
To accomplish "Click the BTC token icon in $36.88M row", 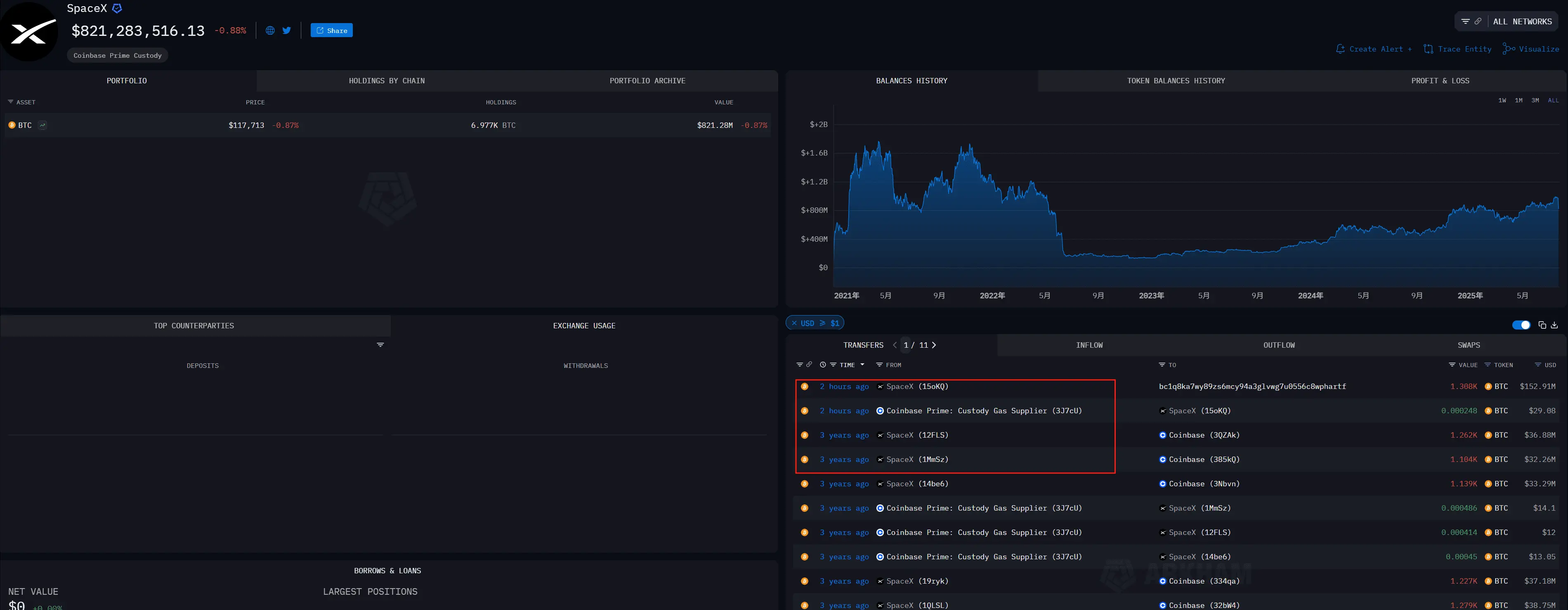I will coord(1488,436).
